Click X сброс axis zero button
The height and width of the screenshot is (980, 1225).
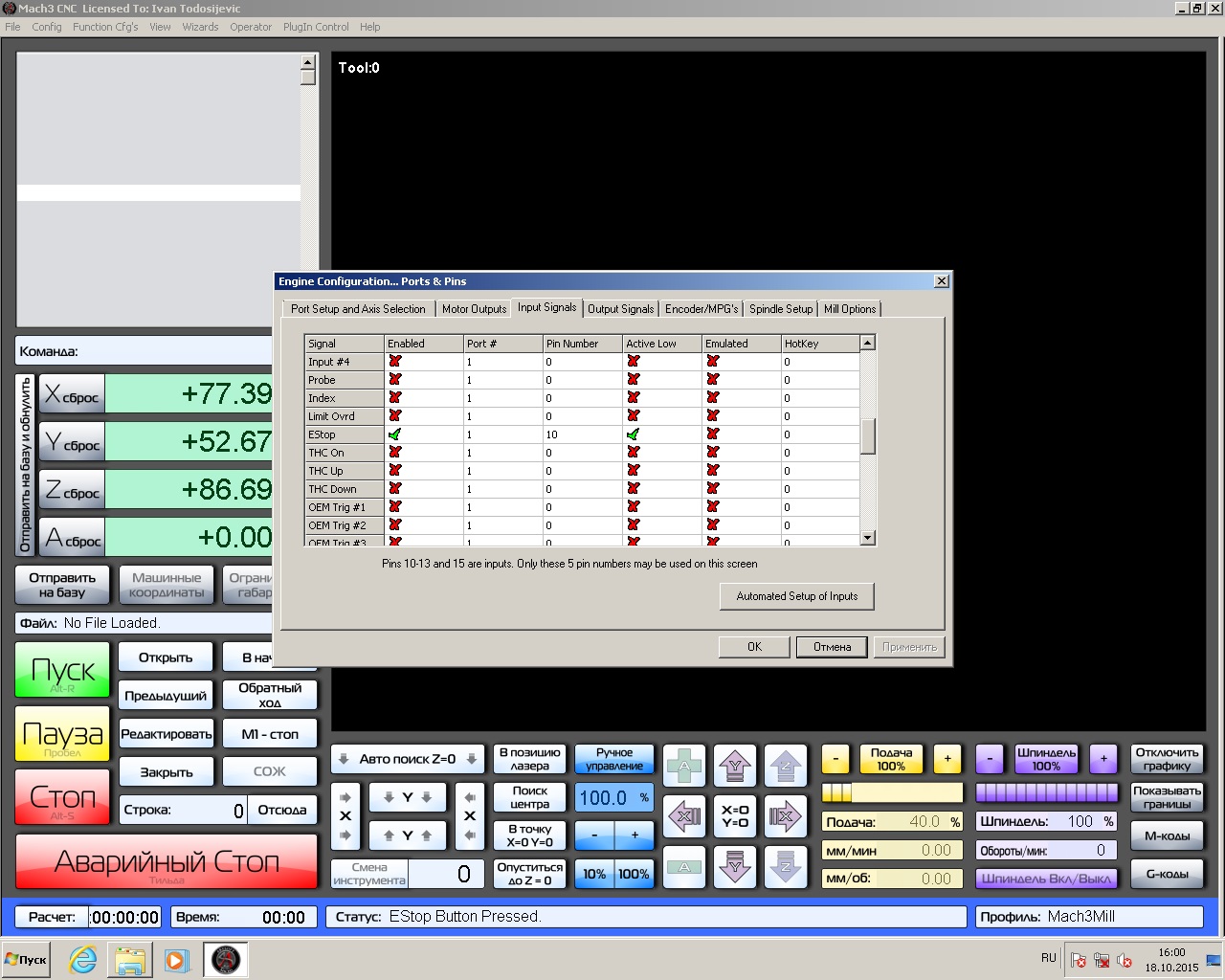tap(72, 394)
